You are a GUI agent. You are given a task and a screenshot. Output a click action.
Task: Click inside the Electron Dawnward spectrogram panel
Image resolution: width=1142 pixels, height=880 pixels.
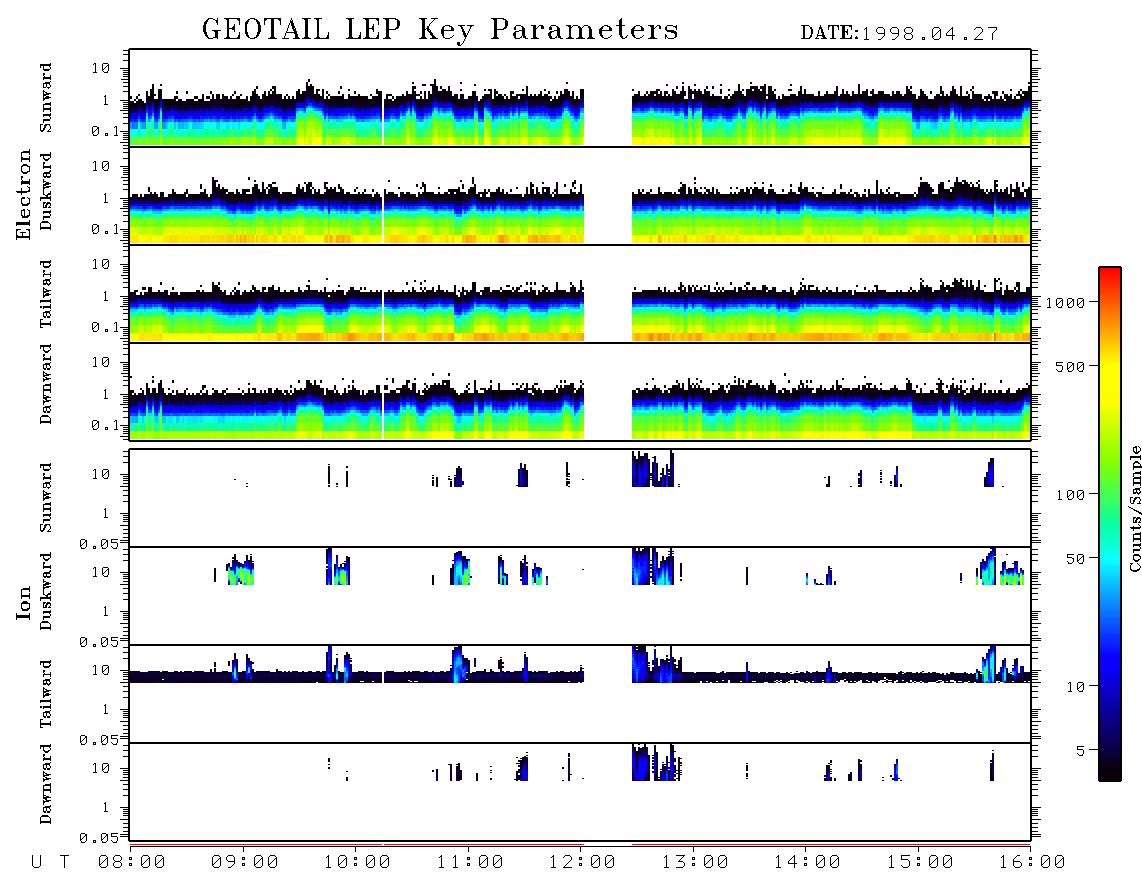[580, 391]
